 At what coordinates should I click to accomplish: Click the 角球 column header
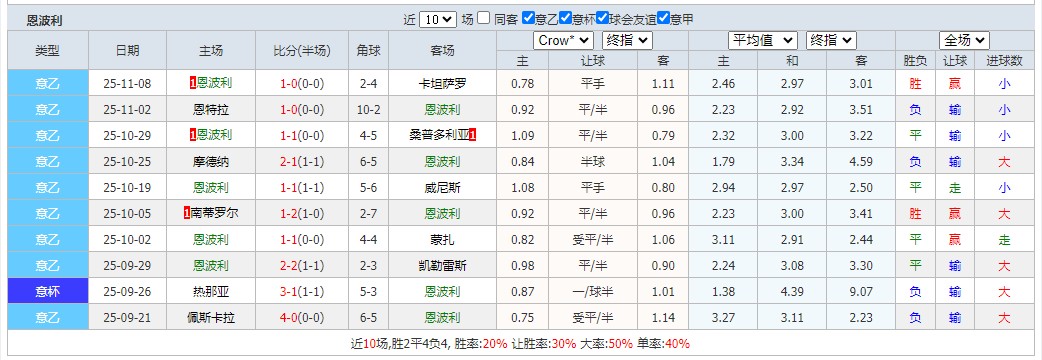pyautogui.click(x=368, y=50)
